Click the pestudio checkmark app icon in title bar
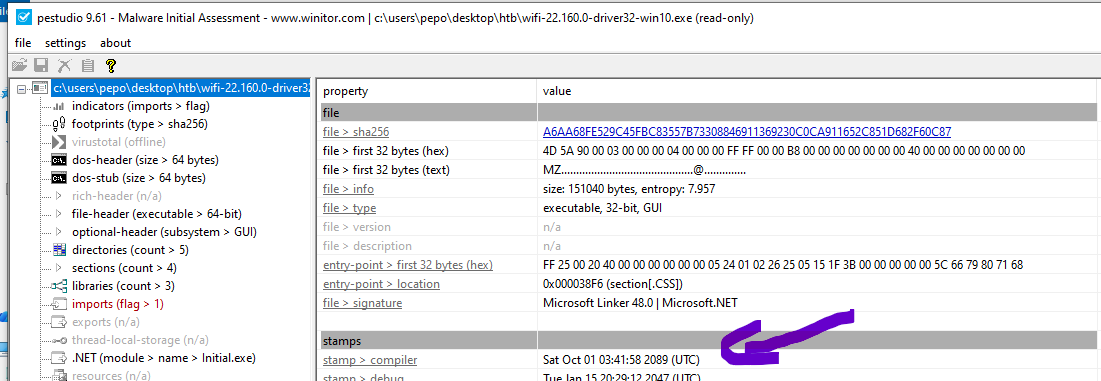 (x=24, y=18)
